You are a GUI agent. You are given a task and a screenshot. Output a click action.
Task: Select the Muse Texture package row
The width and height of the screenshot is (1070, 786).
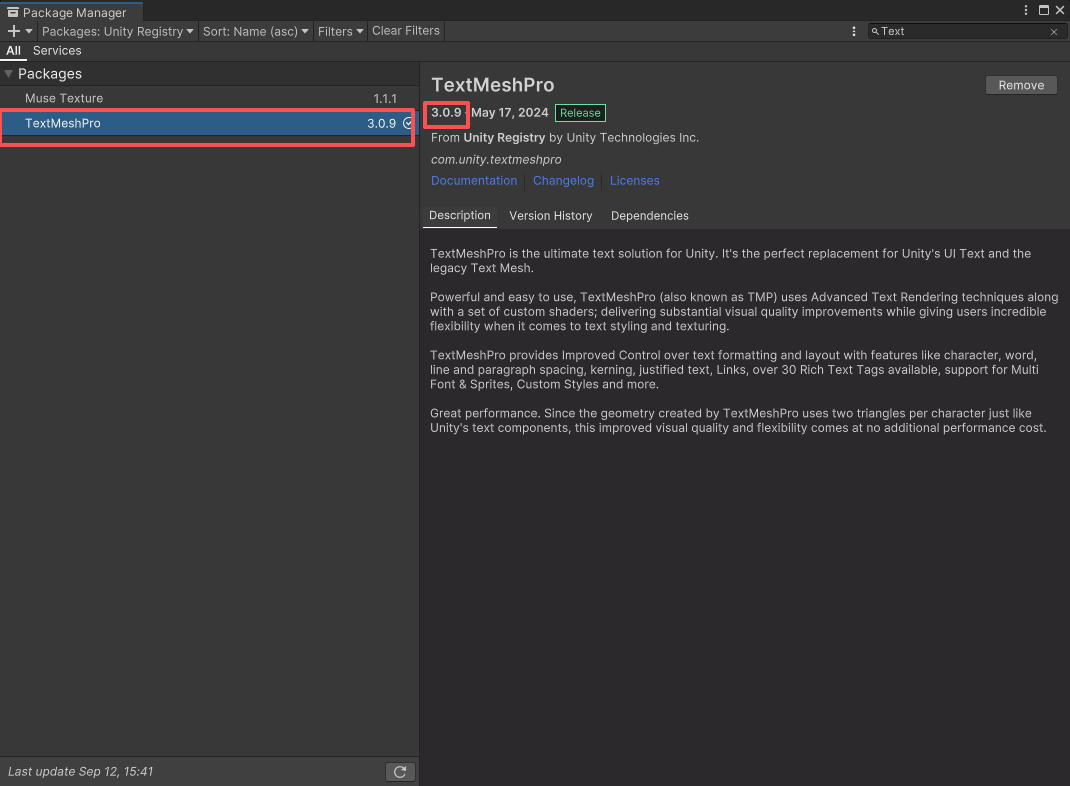click(x=209, y=98)
